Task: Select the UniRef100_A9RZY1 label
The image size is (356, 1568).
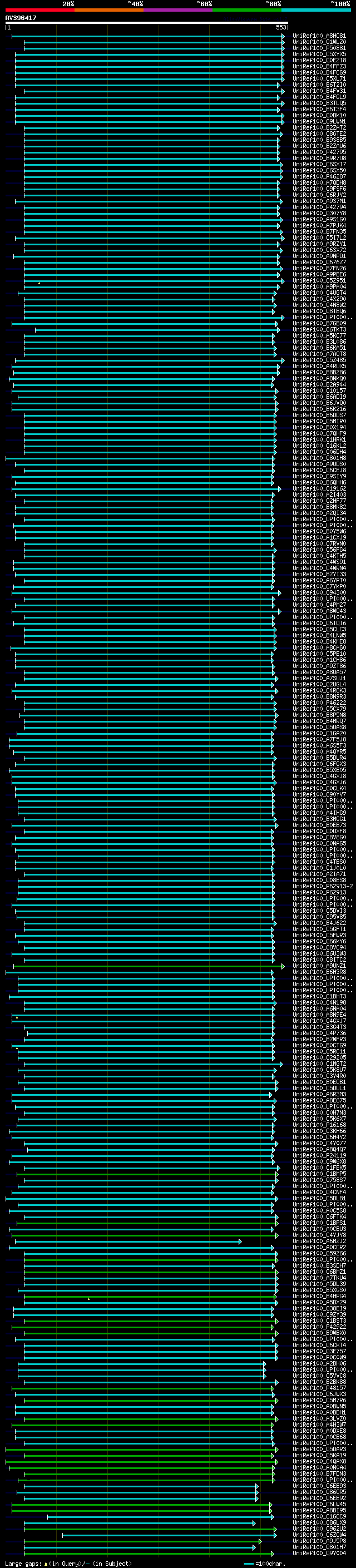Action: [x=319, y=244]
